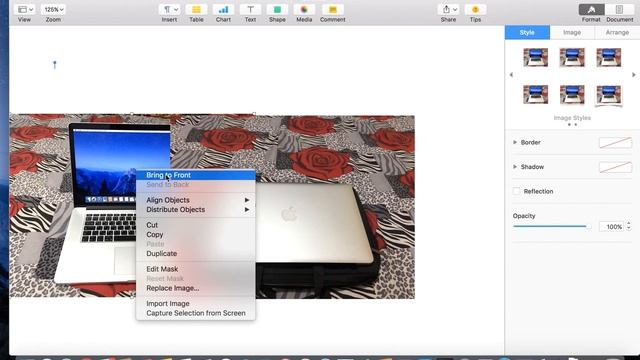Toggle the Format inspector button
The image size is (640, 360).
591,9
